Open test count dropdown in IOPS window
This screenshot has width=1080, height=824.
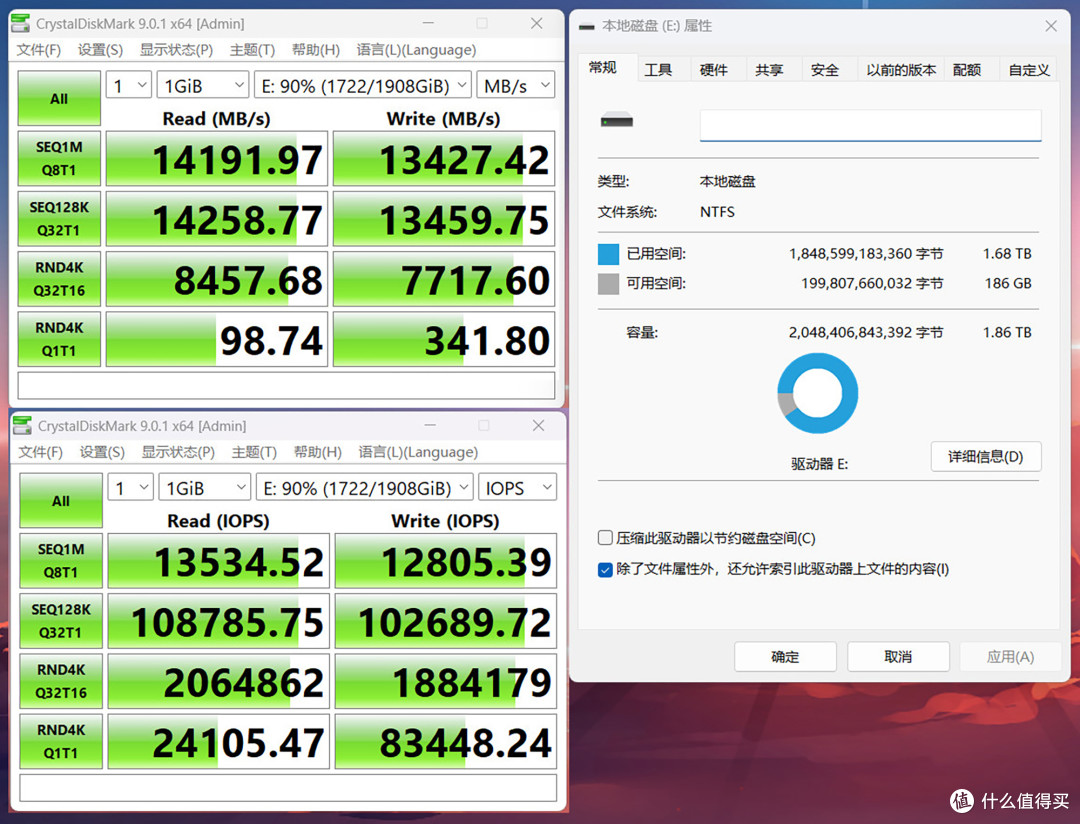(131, 488)
